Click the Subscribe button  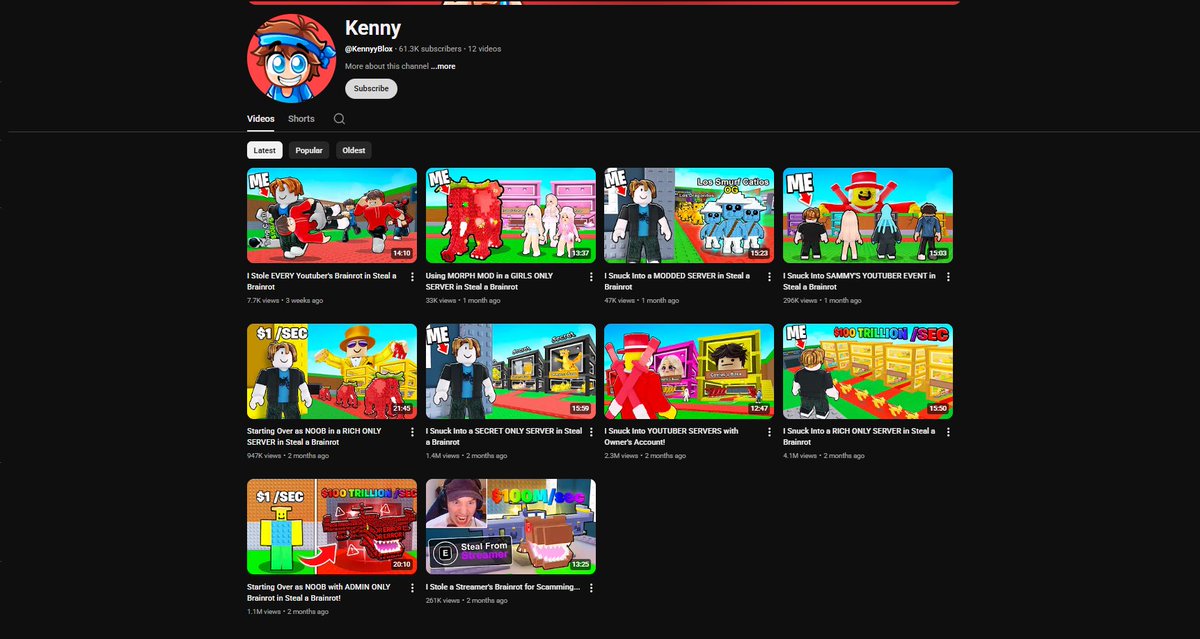coord(370,88)
